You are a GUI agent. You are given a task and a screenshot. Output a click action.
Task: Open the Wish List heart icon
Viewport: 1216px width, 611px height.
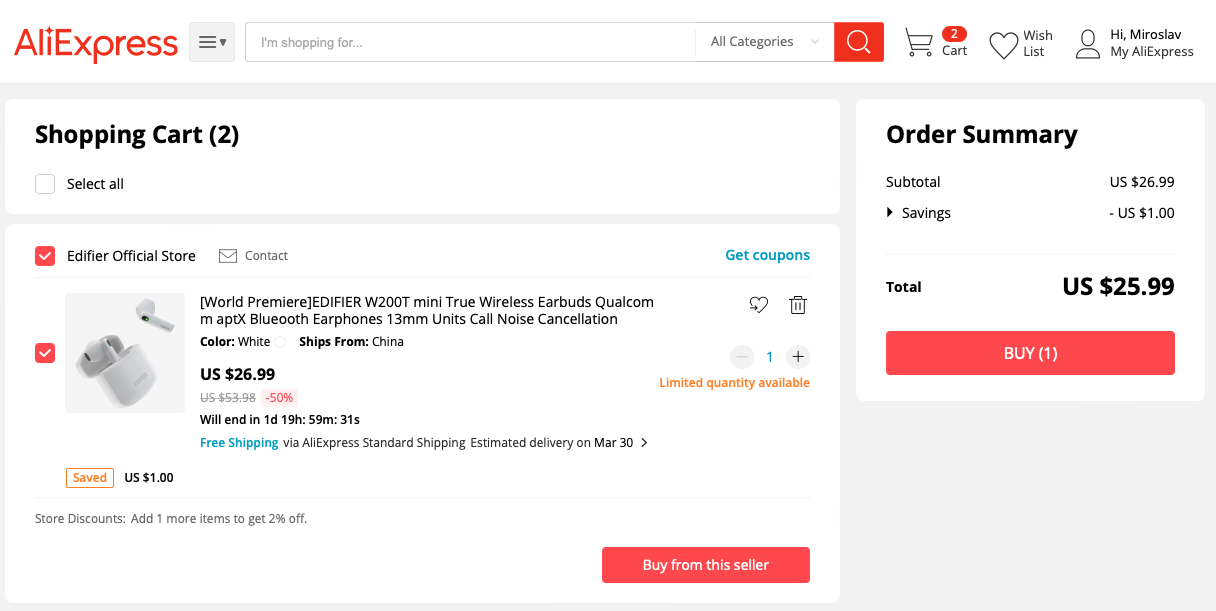(1003, 45)
